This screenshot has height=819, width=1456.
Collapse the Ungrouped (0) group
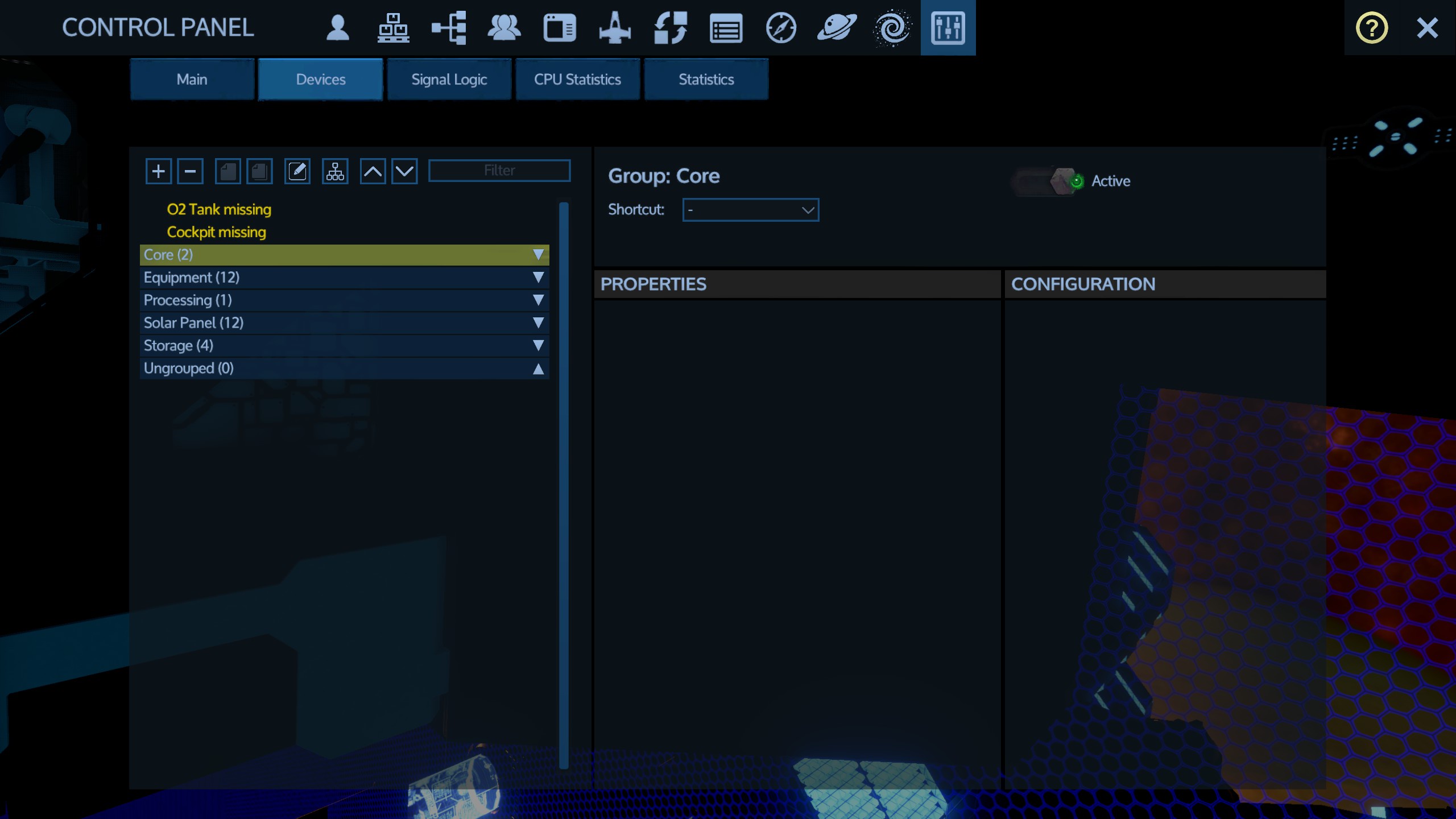click(x=538, y=369)
